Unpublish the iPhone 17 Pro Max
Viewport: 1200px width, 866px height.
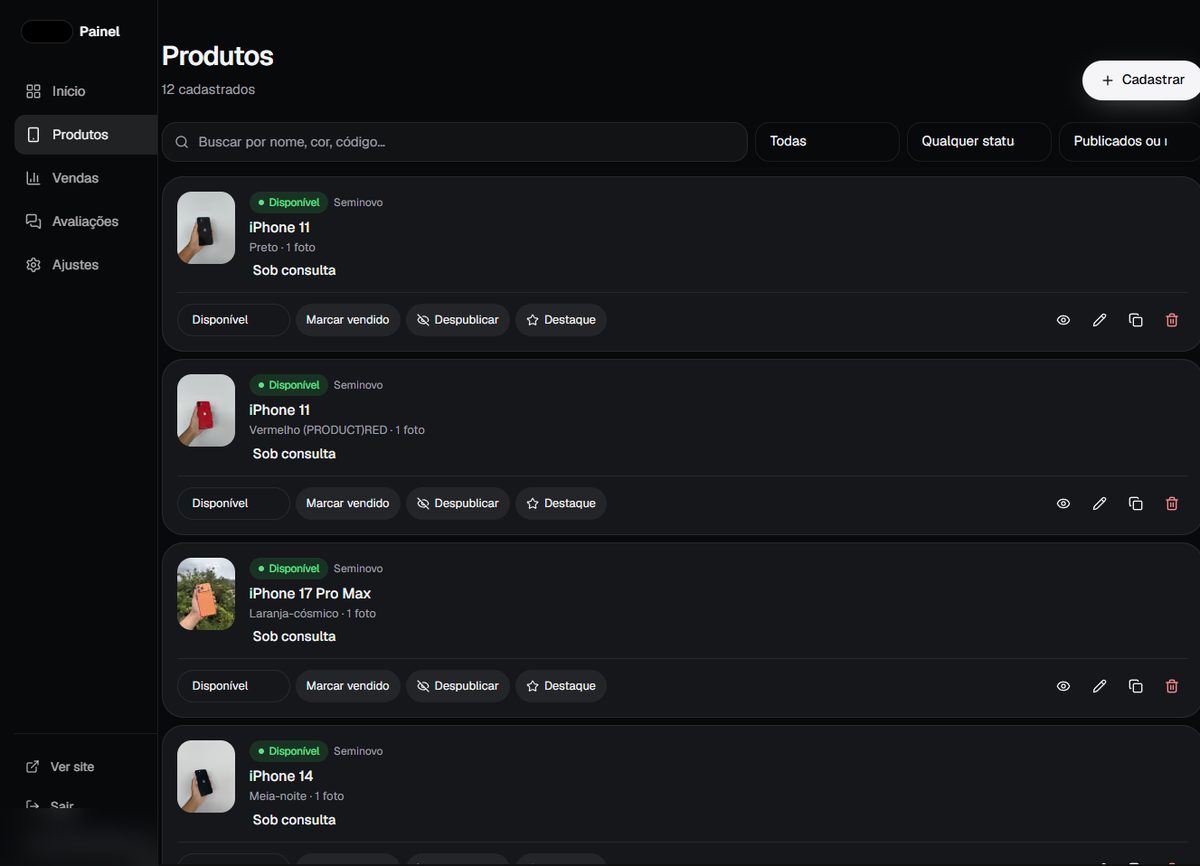click(x=458, y=686)
